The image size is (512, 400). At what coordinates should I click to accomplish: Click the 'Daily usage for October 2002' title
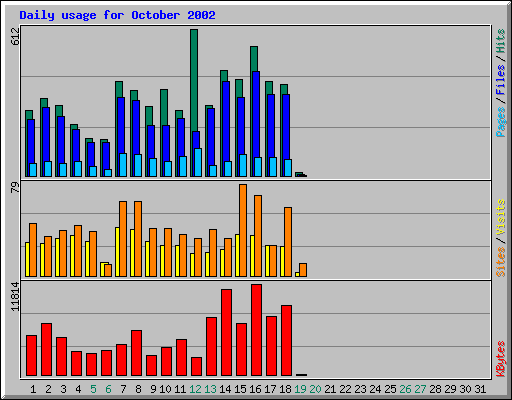(x=117, y=15)
